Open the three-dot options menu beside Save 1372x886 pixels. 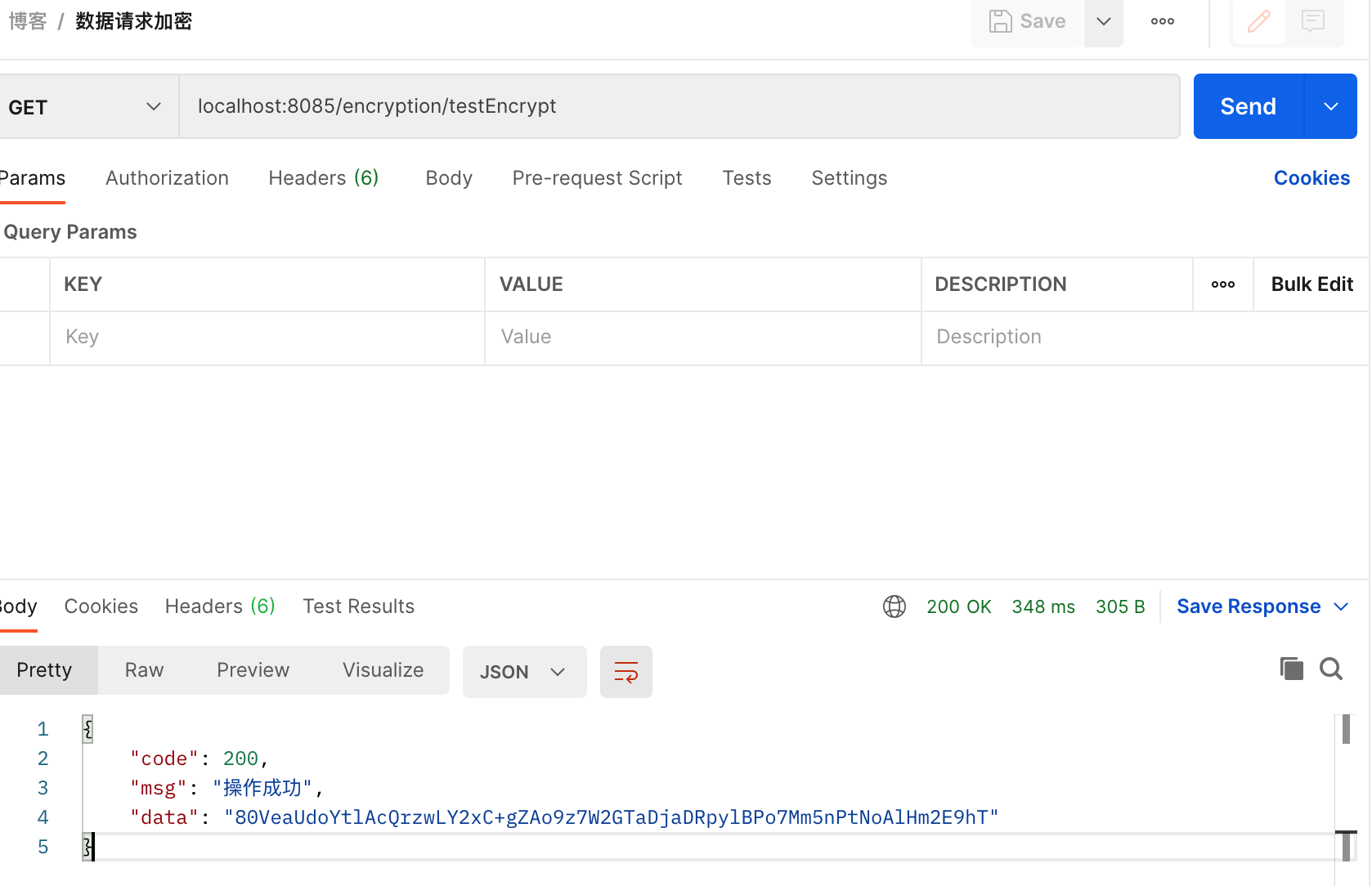click(1162, 21)
